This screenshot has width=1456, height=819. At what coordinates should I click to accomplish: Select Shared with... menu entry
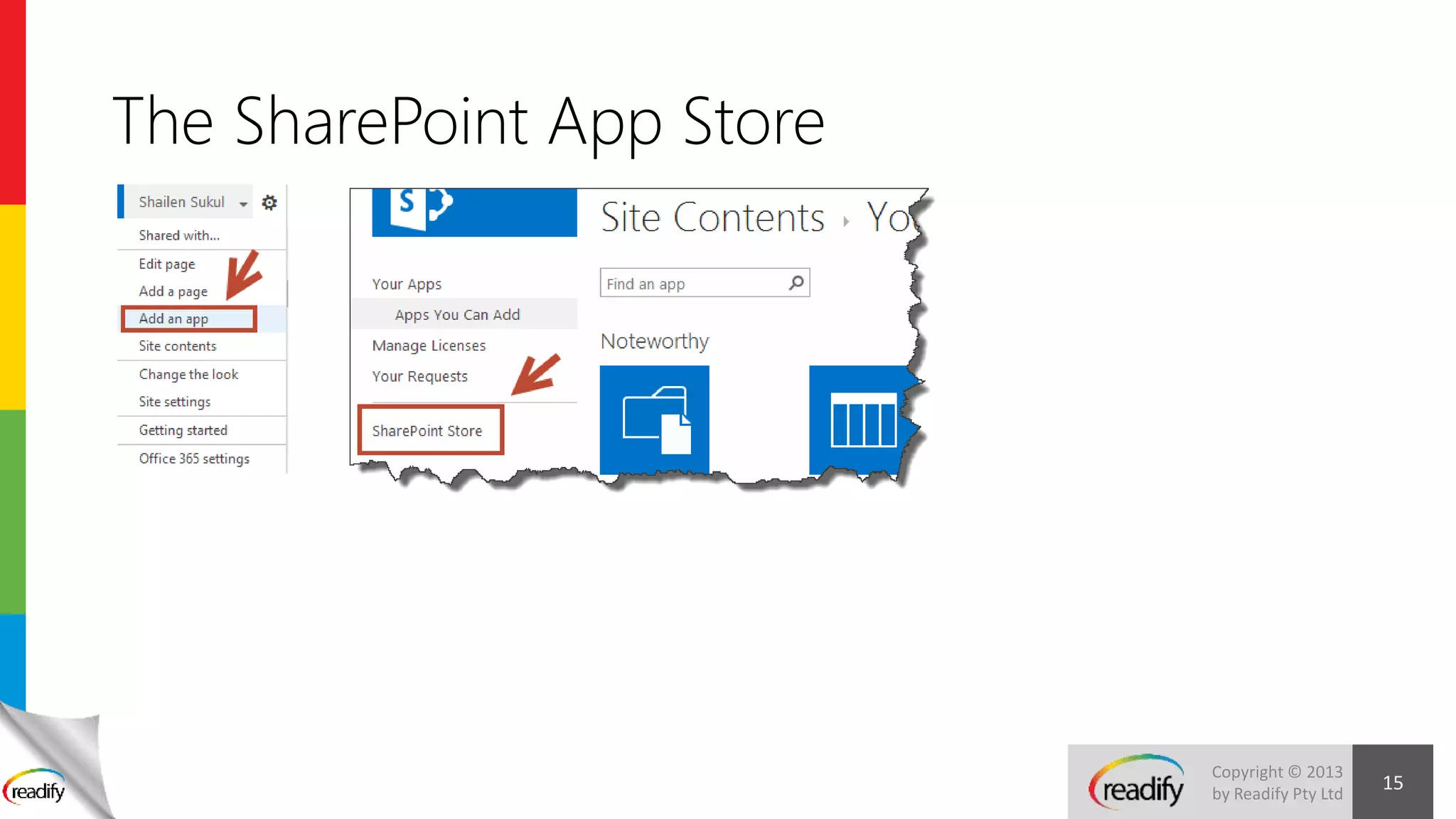click(x=179, y=235)
